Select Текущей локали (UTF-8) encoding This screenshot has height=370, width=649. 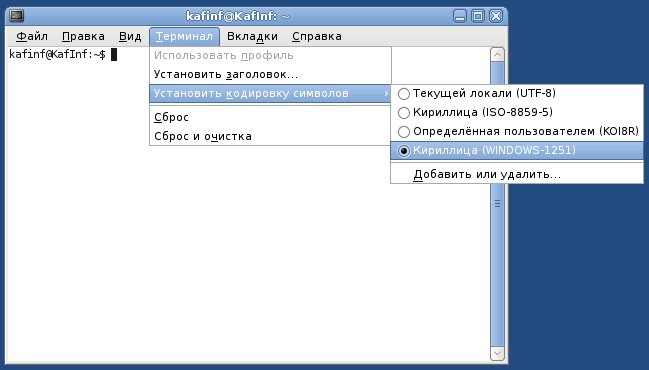(517, 94)
